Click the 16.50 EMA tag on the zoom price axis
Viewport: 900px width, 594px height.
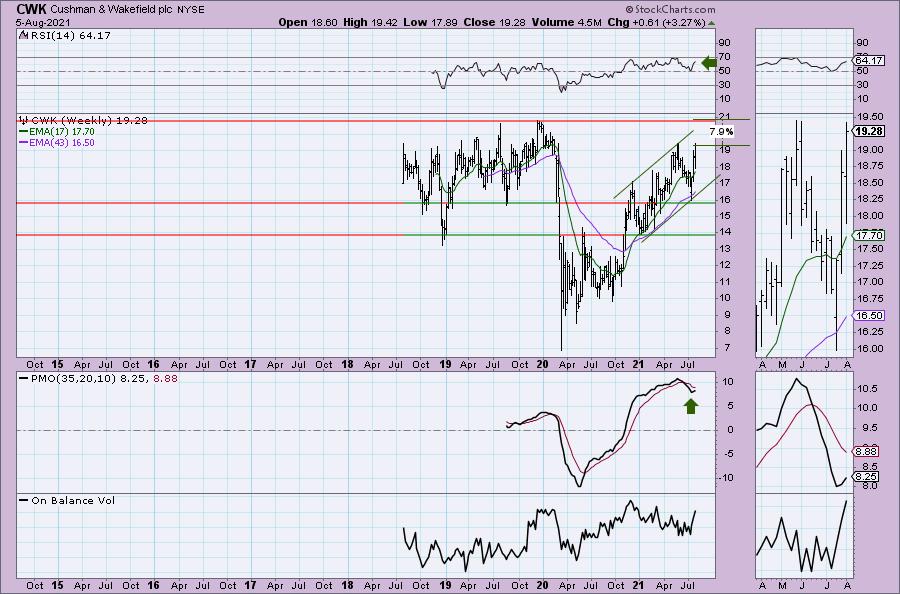[868, 315]
